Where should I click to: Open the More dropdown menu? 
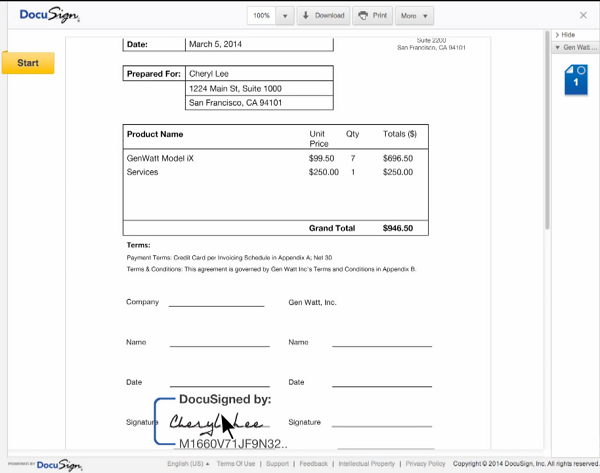[x=414, y=16]
